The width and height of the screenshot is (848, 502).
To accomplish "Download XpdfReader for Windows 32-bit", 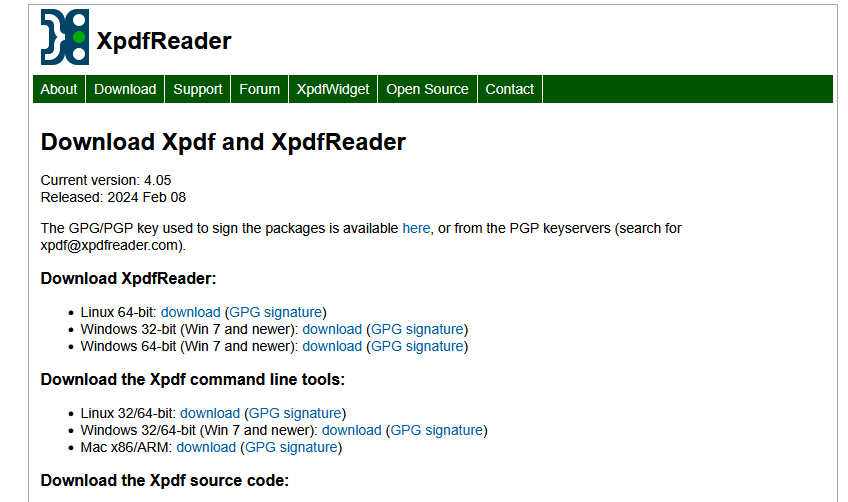I will 332,329.
